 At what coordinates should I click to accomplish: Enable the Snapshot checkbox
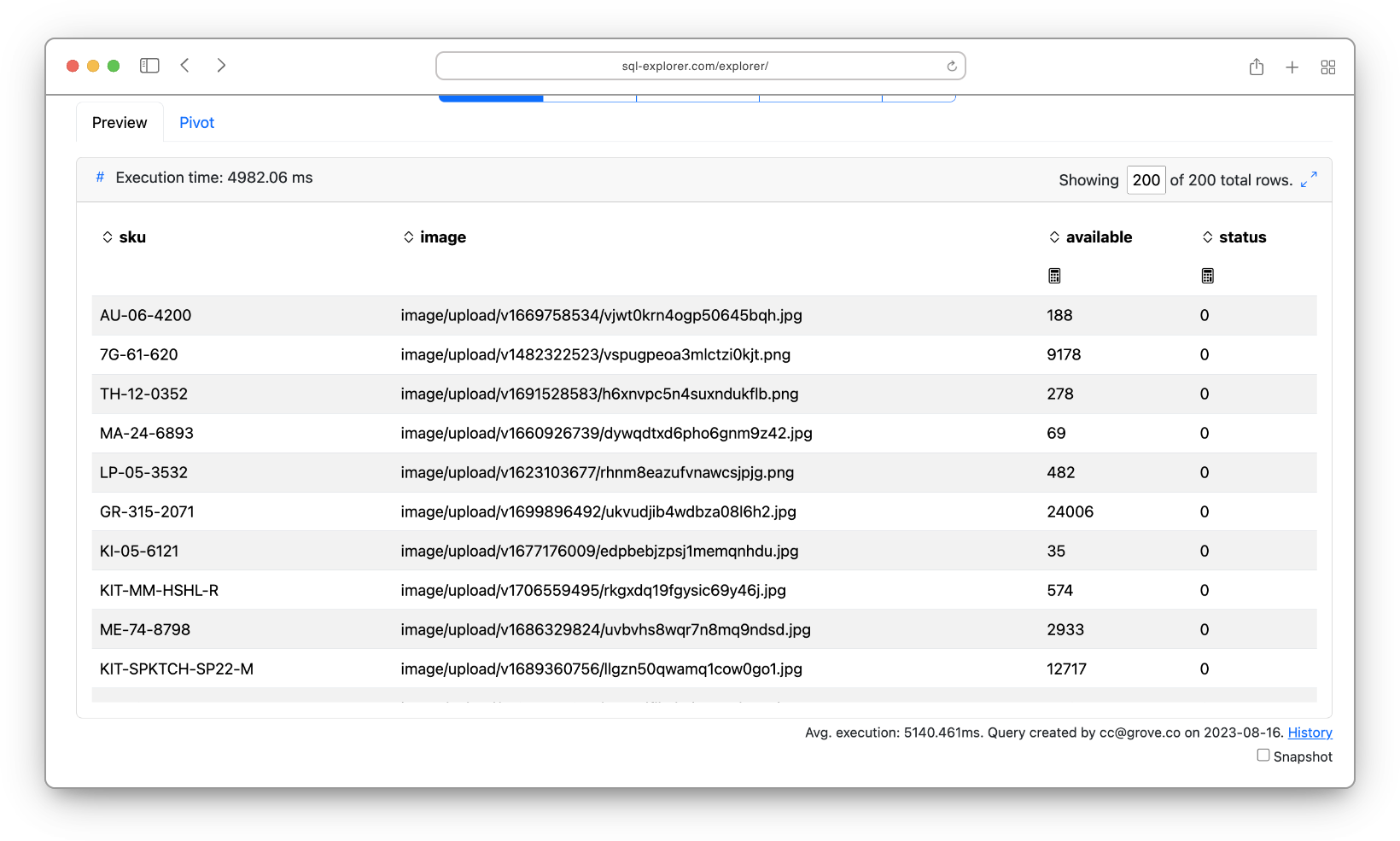coord(1263,756)
